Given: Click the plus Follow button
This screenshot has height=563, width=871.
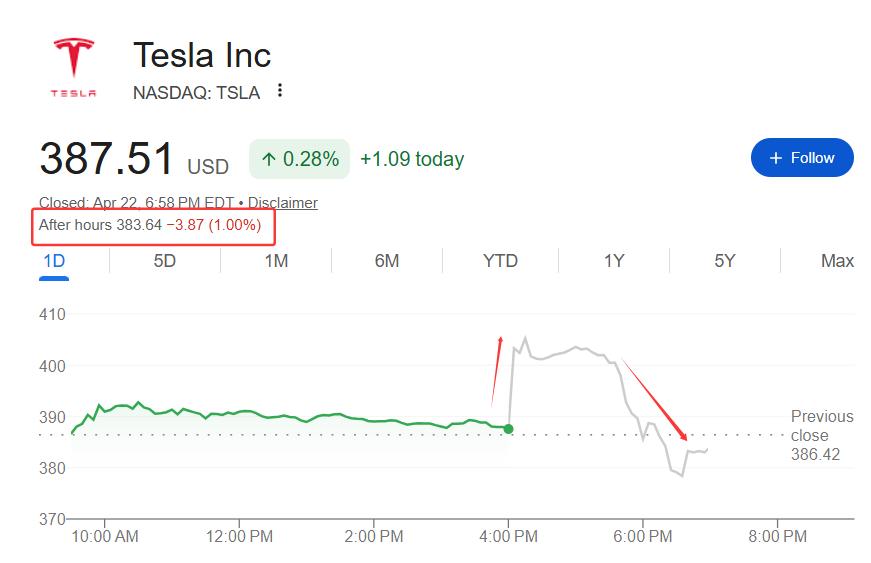Looking at the screenshot, I should tap(801, 158).
